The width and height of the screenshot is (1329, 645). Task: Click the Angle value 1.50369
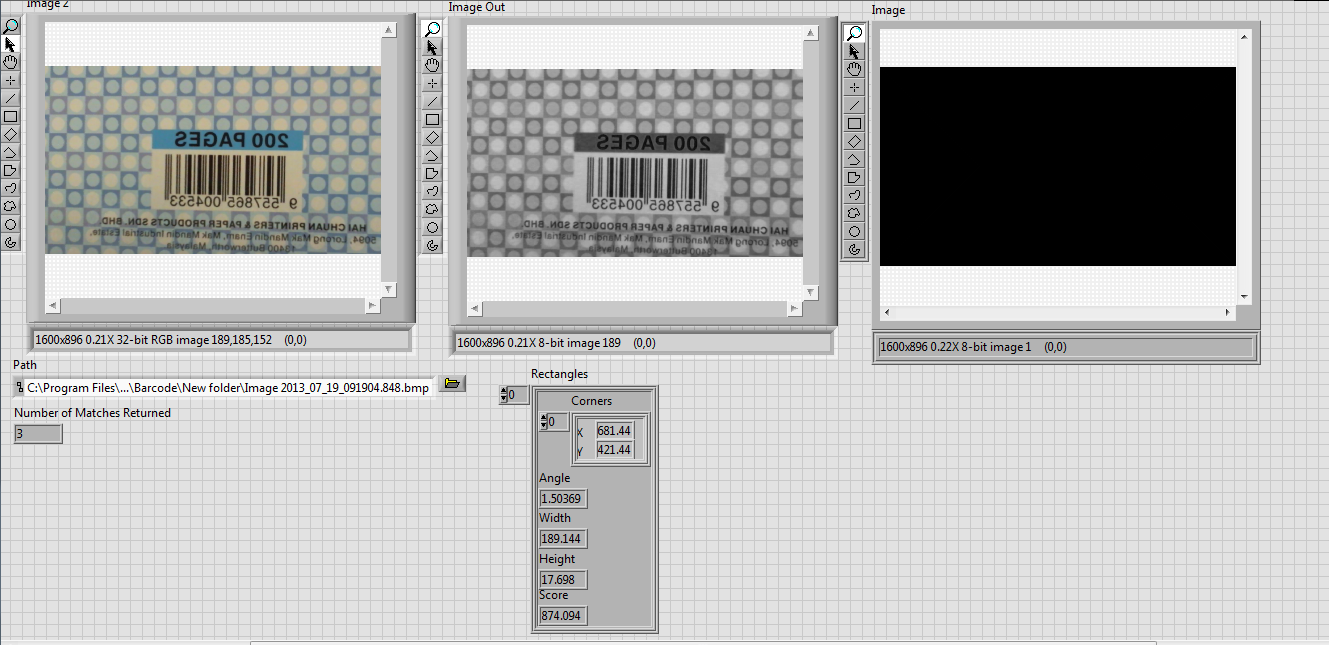pyautogui.click(x=563, y=499)
